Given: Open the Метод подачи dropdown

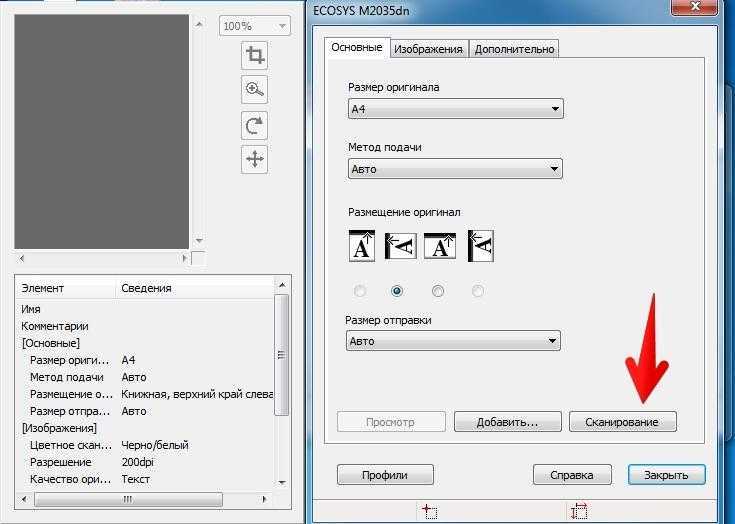Looking at the screenshot, I should [x=455, y=169].
